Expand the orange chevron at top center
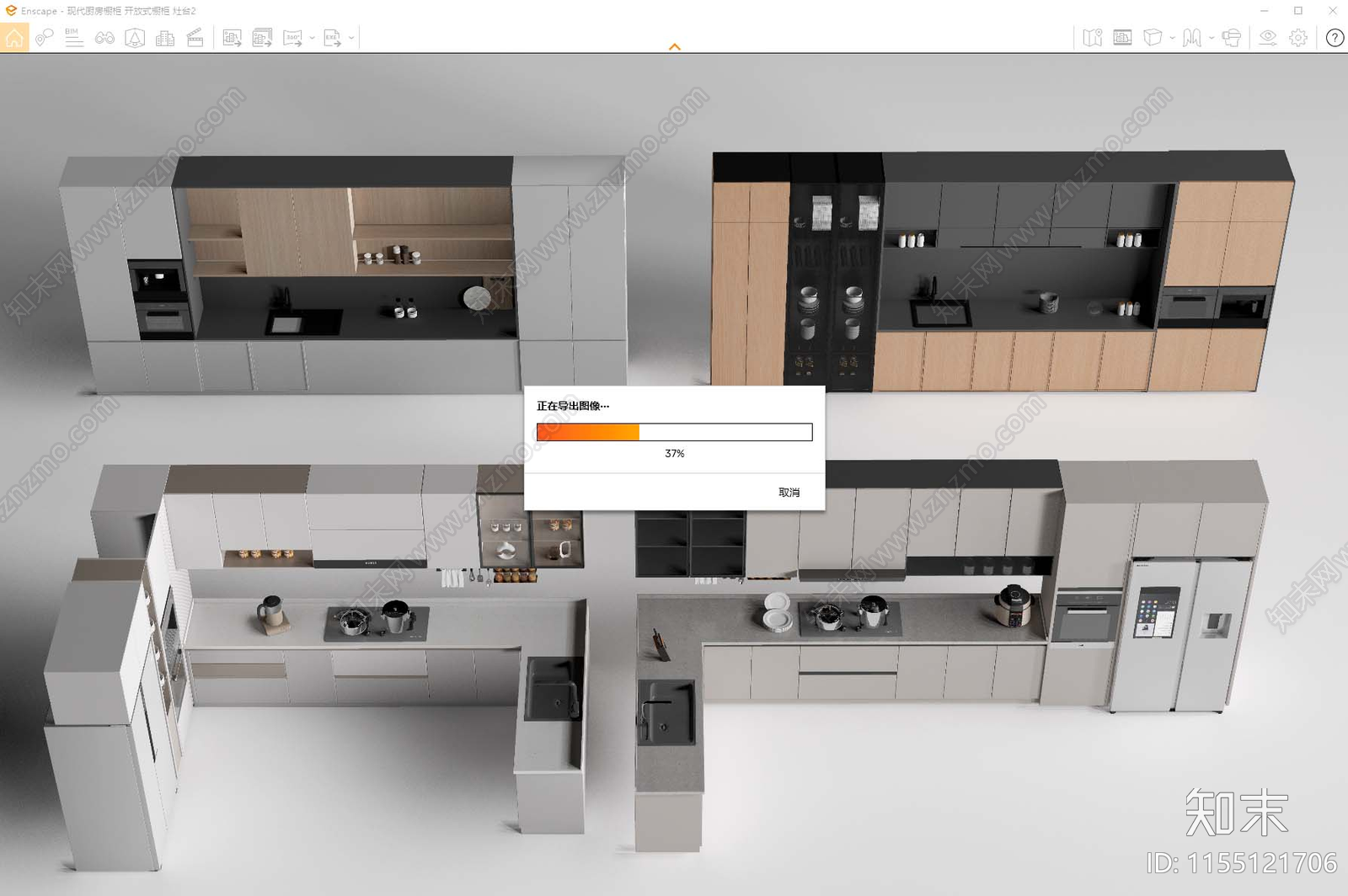This screenshot has width=1348, height=896. (674, 47)
